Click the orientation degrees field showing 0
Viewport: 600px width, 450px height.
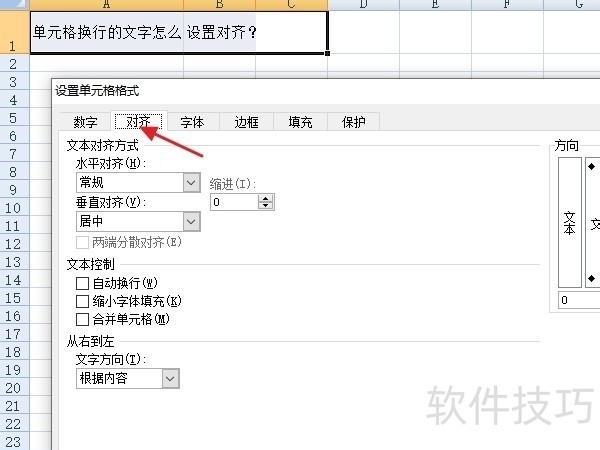coord(579,300)
